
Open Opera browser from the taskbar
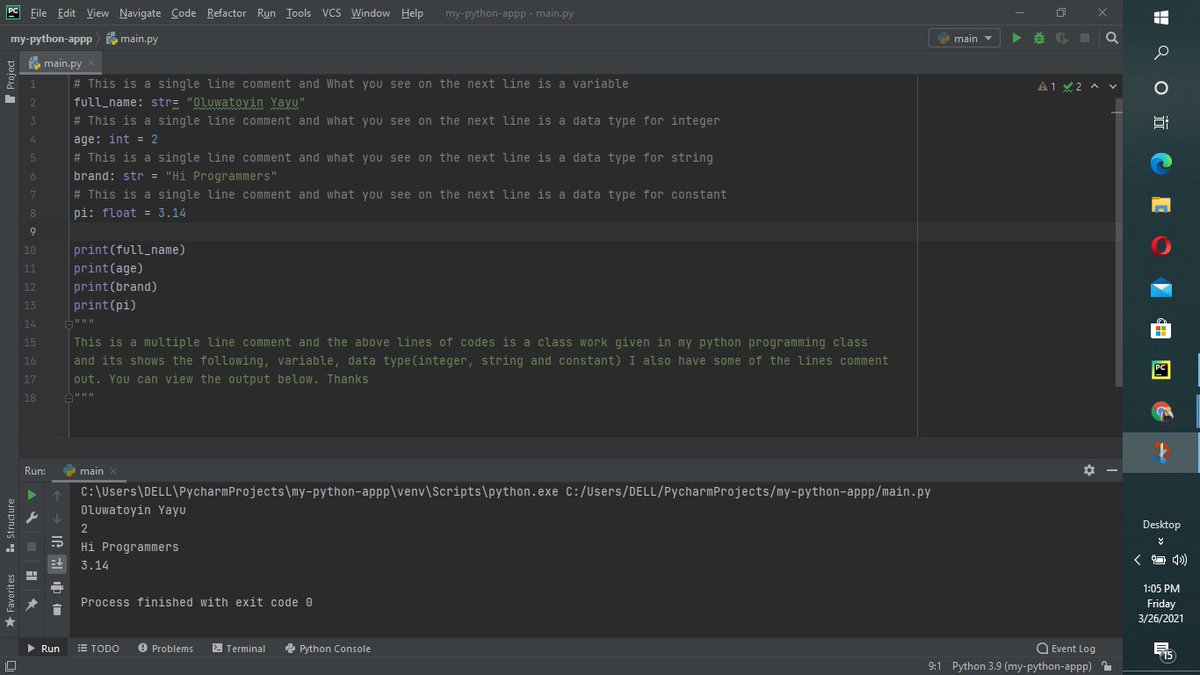tap(1161, 246)
